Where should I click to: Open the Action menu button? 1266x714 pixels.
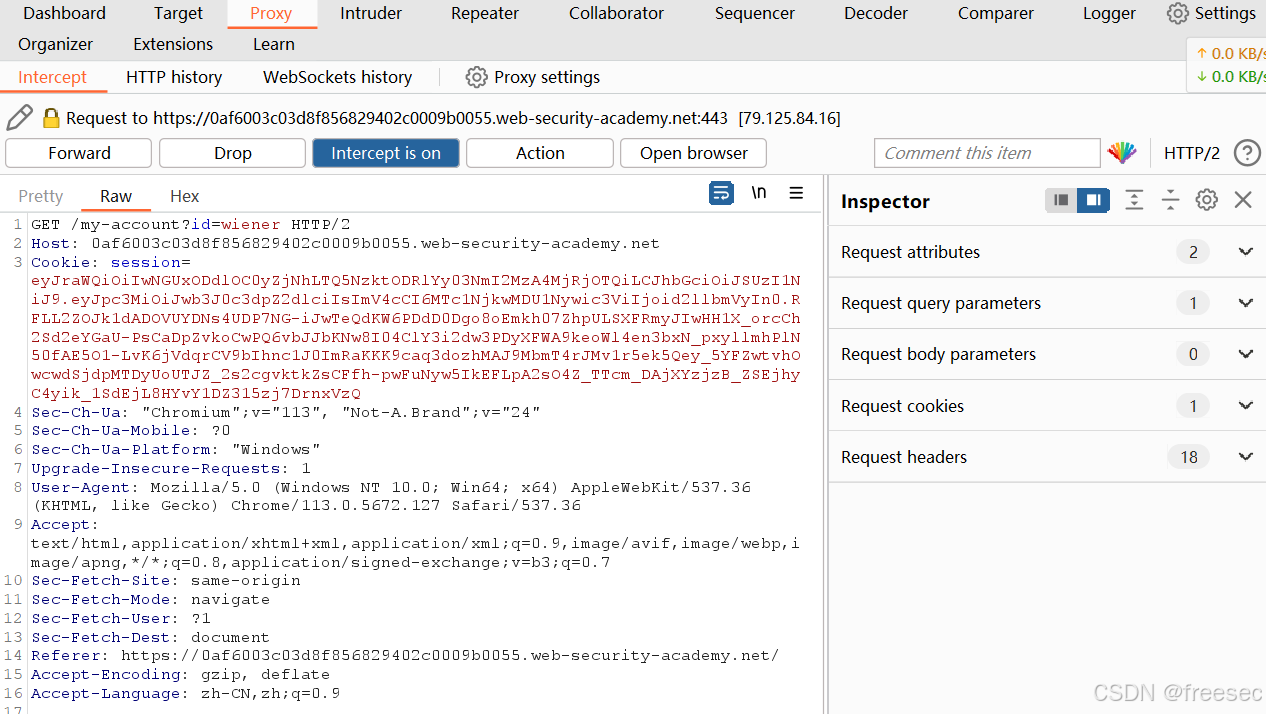[x=540, y=153]
